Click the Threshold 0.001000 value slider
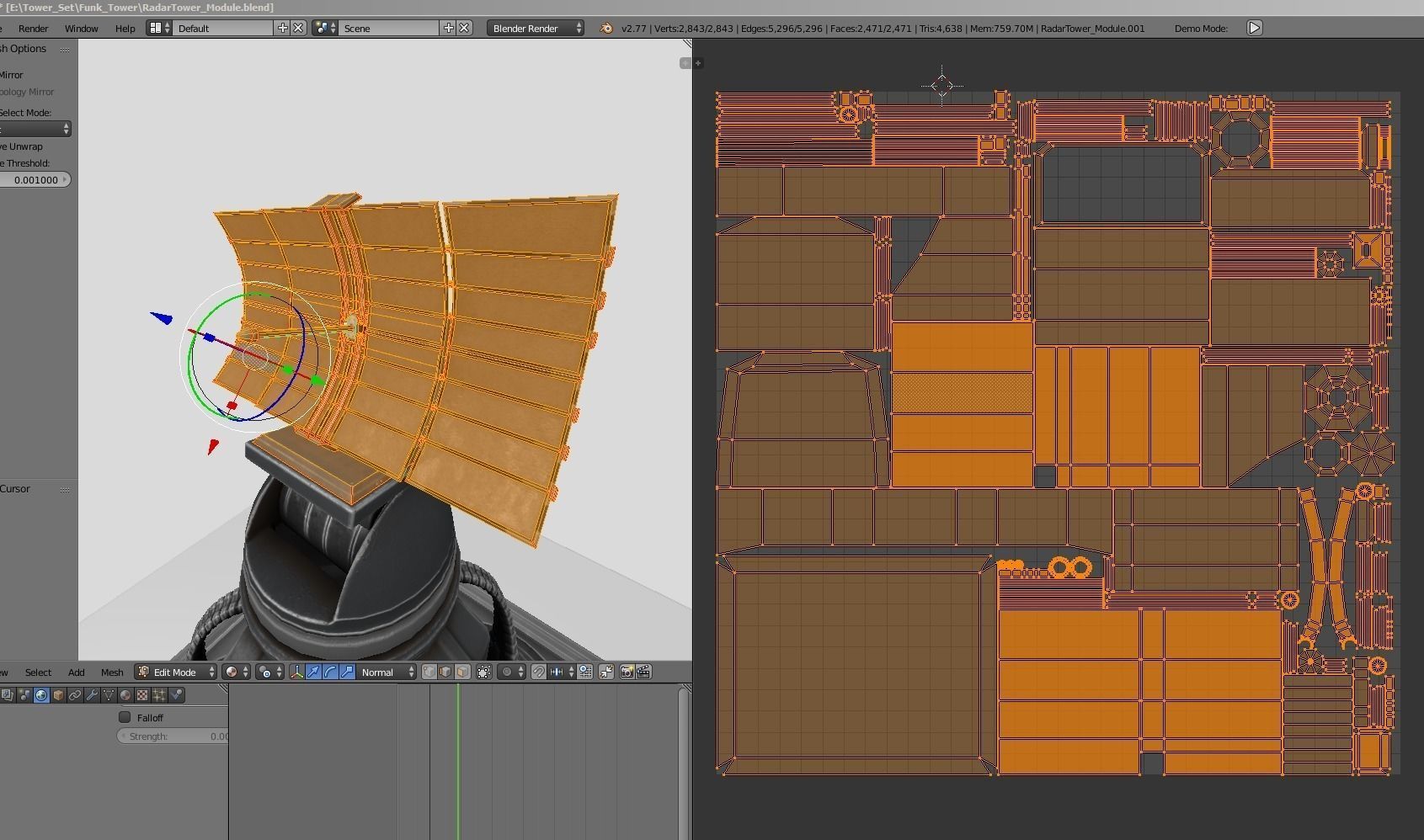Image resolution: width=1424 pixels, height=840 pixels. point(35,179)
